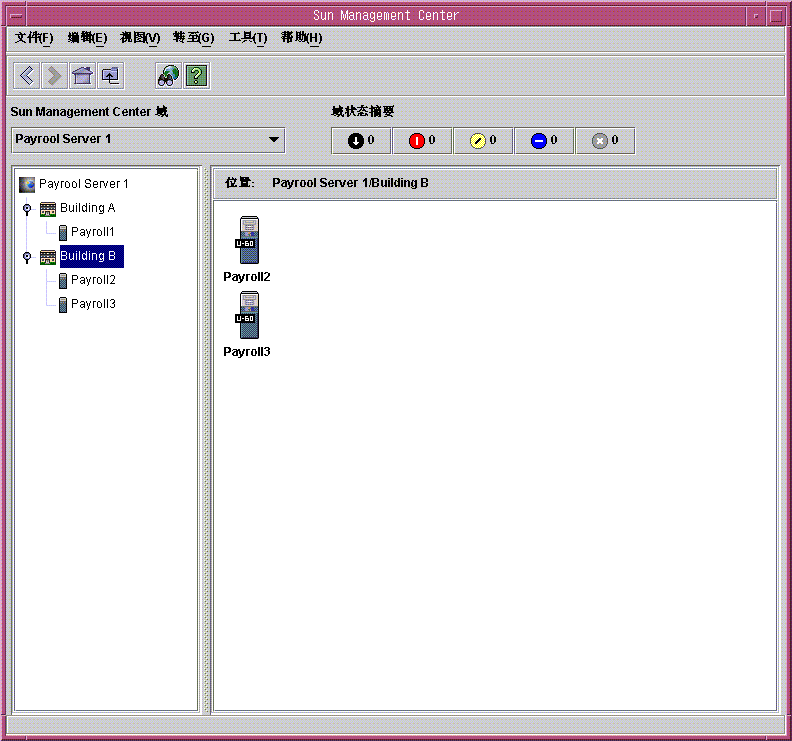Open the 编辑(E) menu
792x741 pixels.
(x=87, y=38)
